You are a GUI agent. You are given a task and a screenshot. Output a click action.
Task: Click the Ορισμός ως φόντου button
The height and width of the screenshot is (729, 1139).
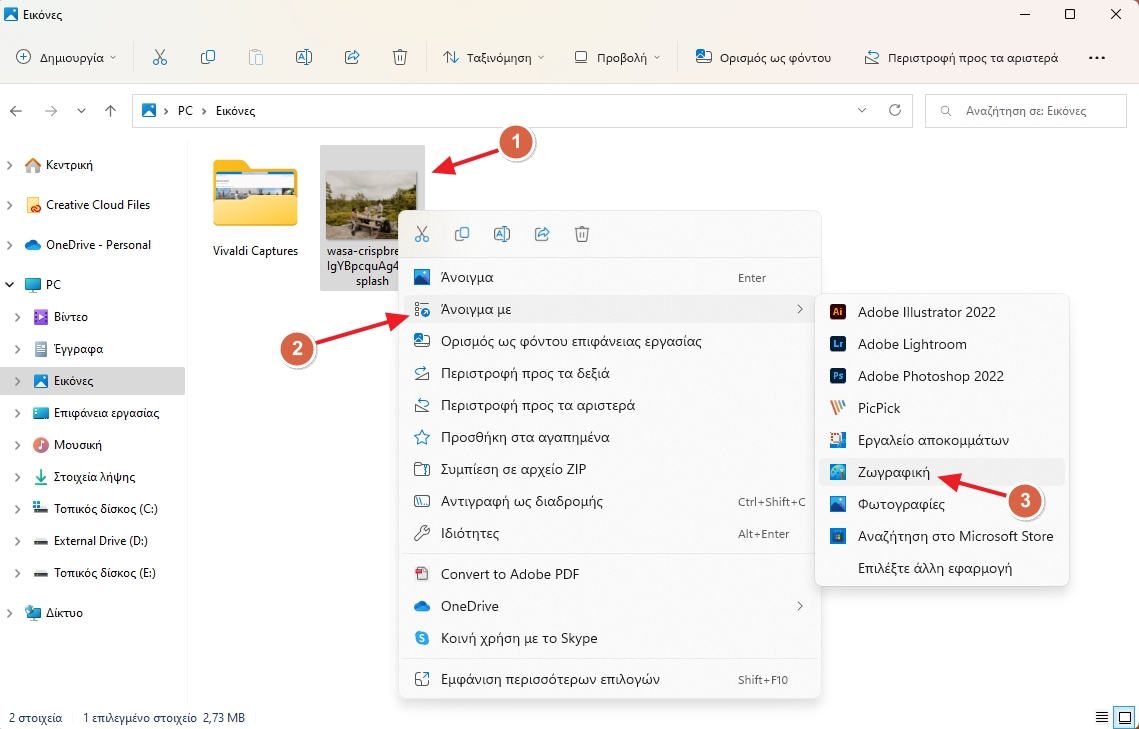click(x=764, y=57)
